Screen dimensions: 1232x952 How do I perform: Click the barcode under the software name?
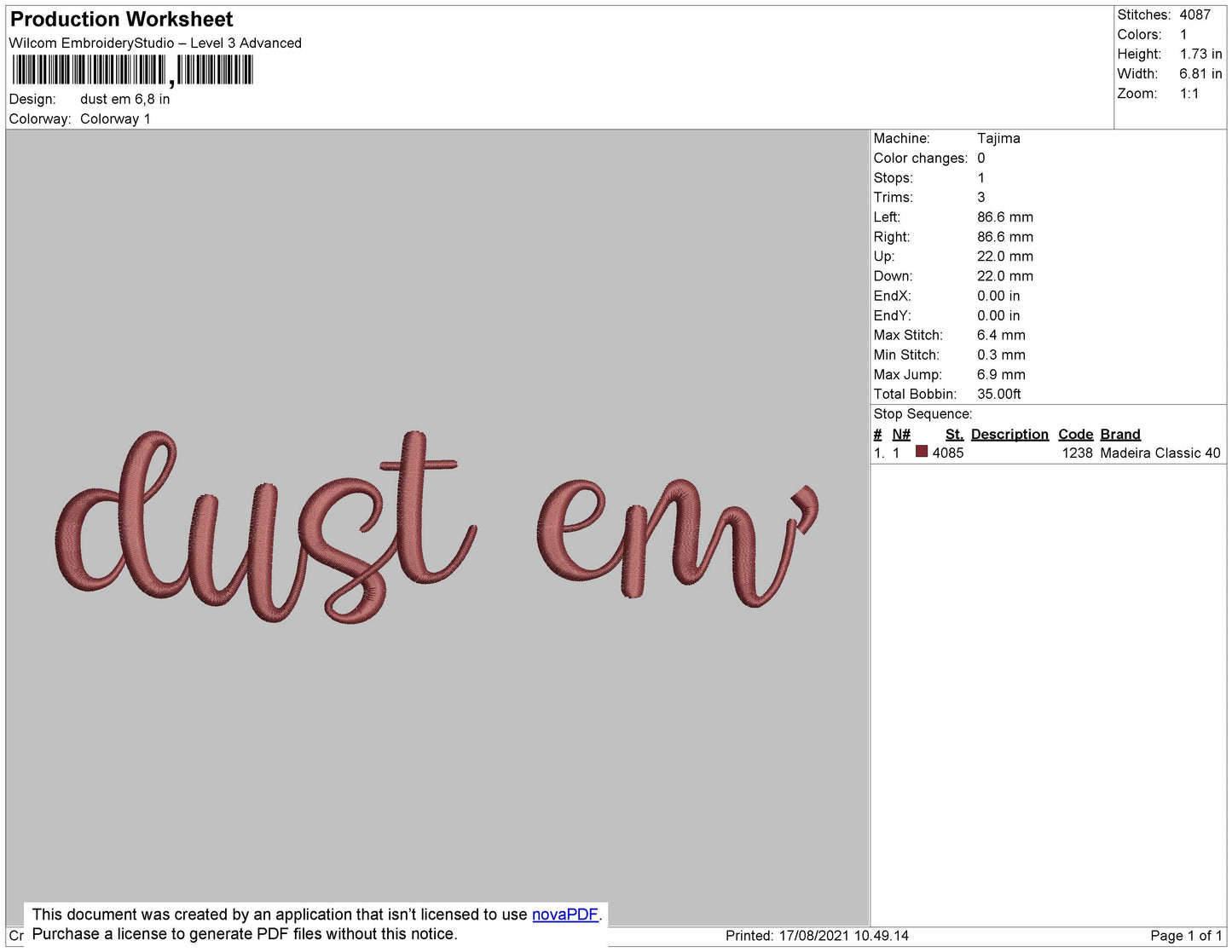(x=132, y=71)
